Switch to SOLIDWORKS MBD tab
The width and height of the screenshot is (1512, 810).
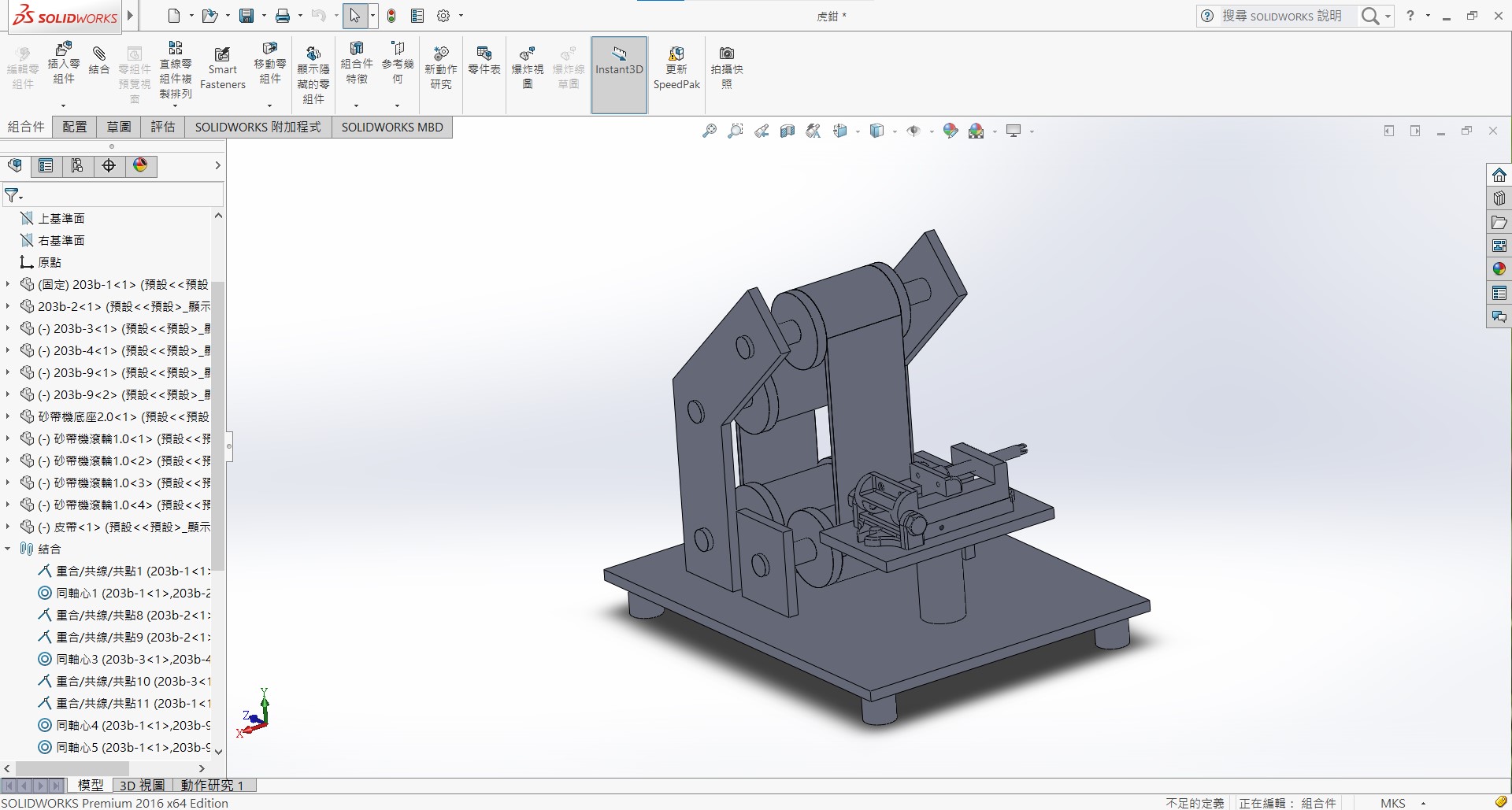[392, 127]
